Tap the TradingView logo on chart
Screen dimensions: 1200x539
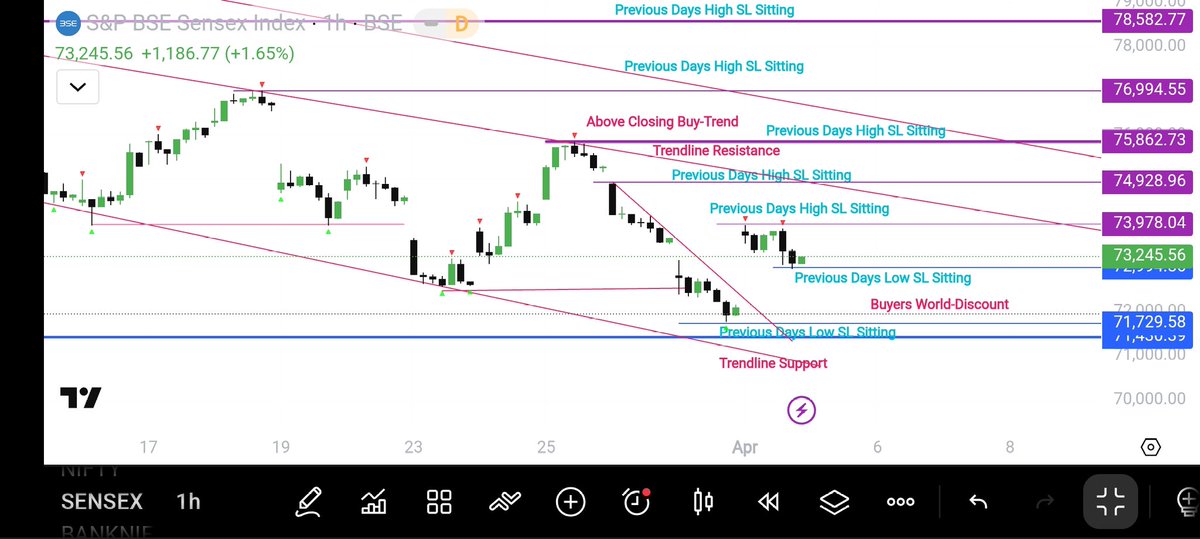point(80,398)
